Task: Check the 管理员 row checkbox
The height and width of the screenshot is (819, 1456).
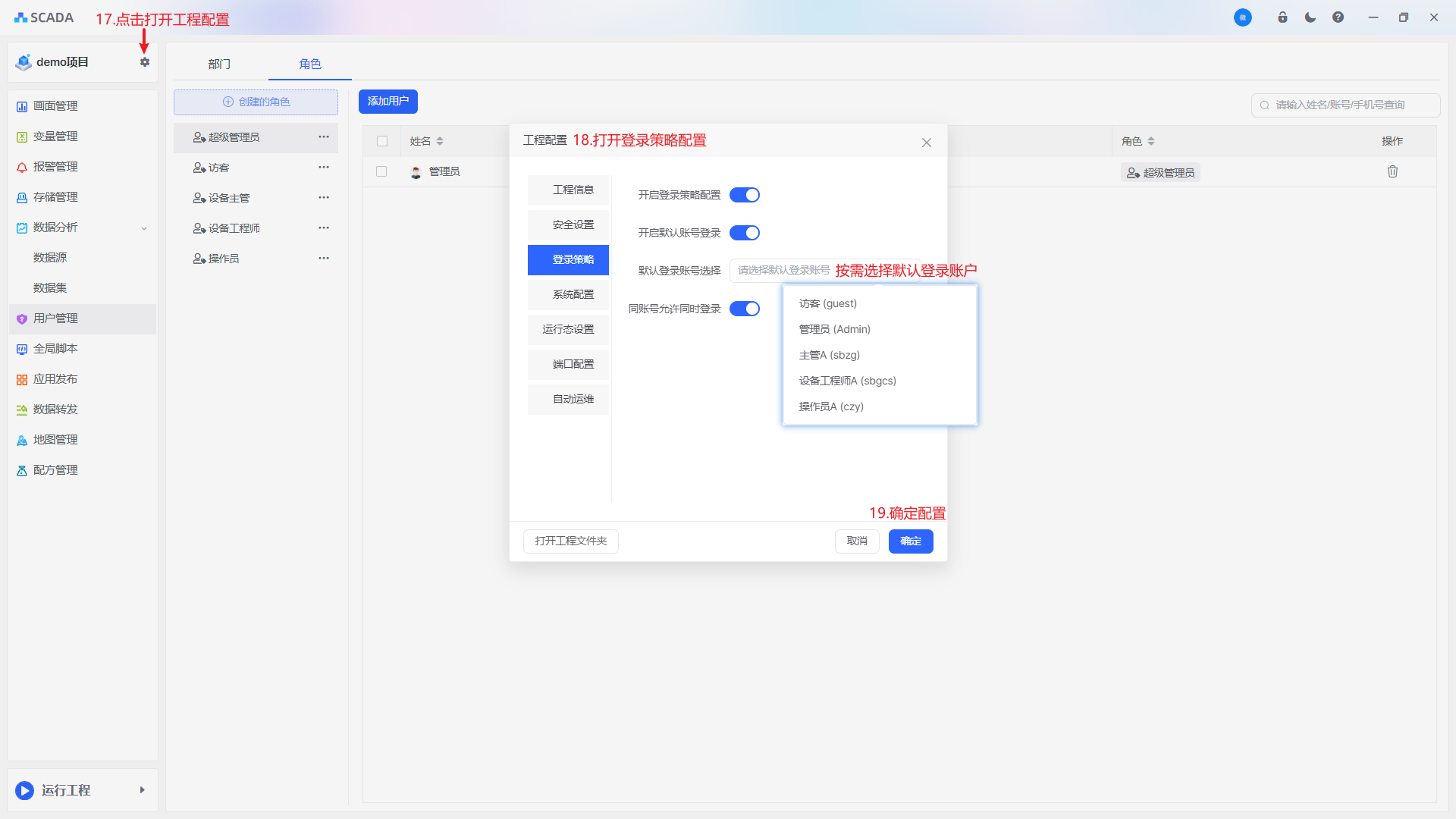Action: click(x=381, y=171)
